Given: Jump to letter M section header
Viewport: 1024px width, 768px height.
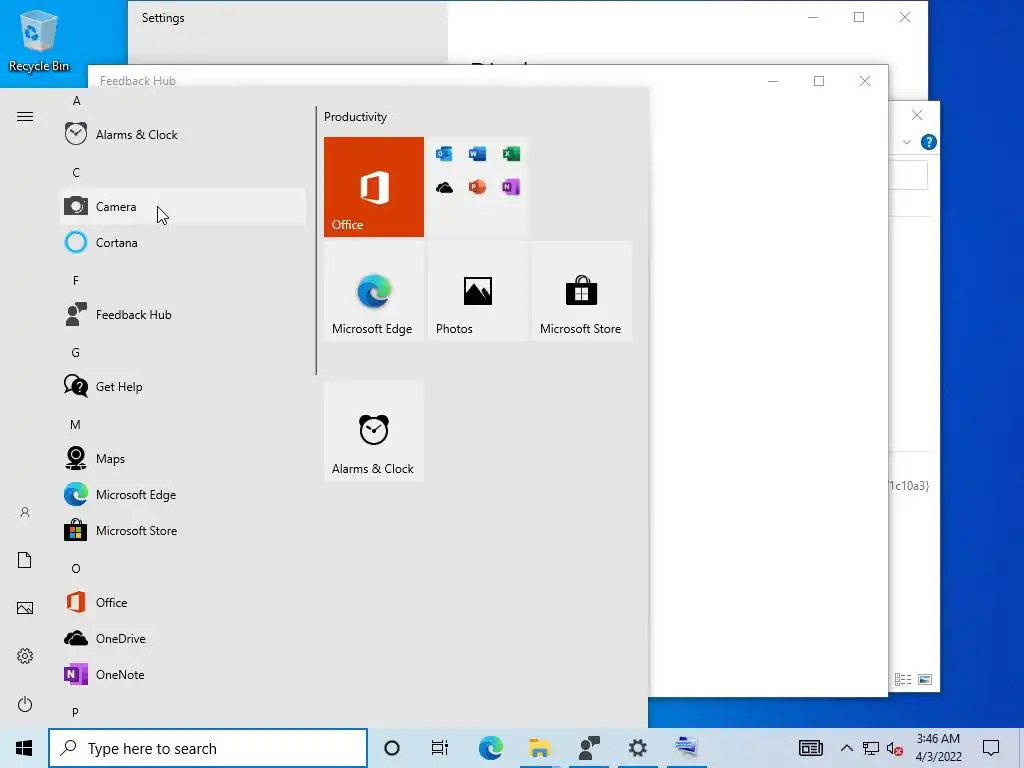Looking at the screenshot, I should point(75,424).
